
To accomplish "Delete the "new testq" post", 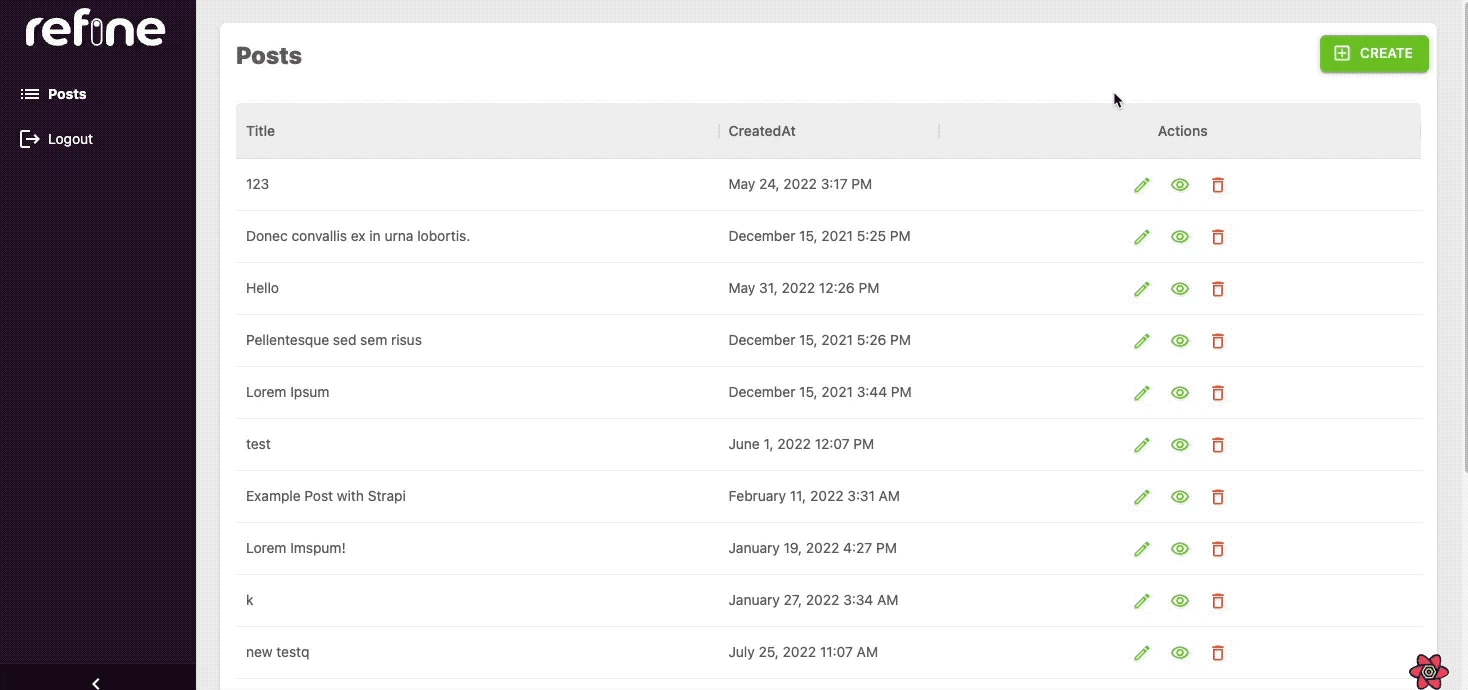I will point(1218,653).
